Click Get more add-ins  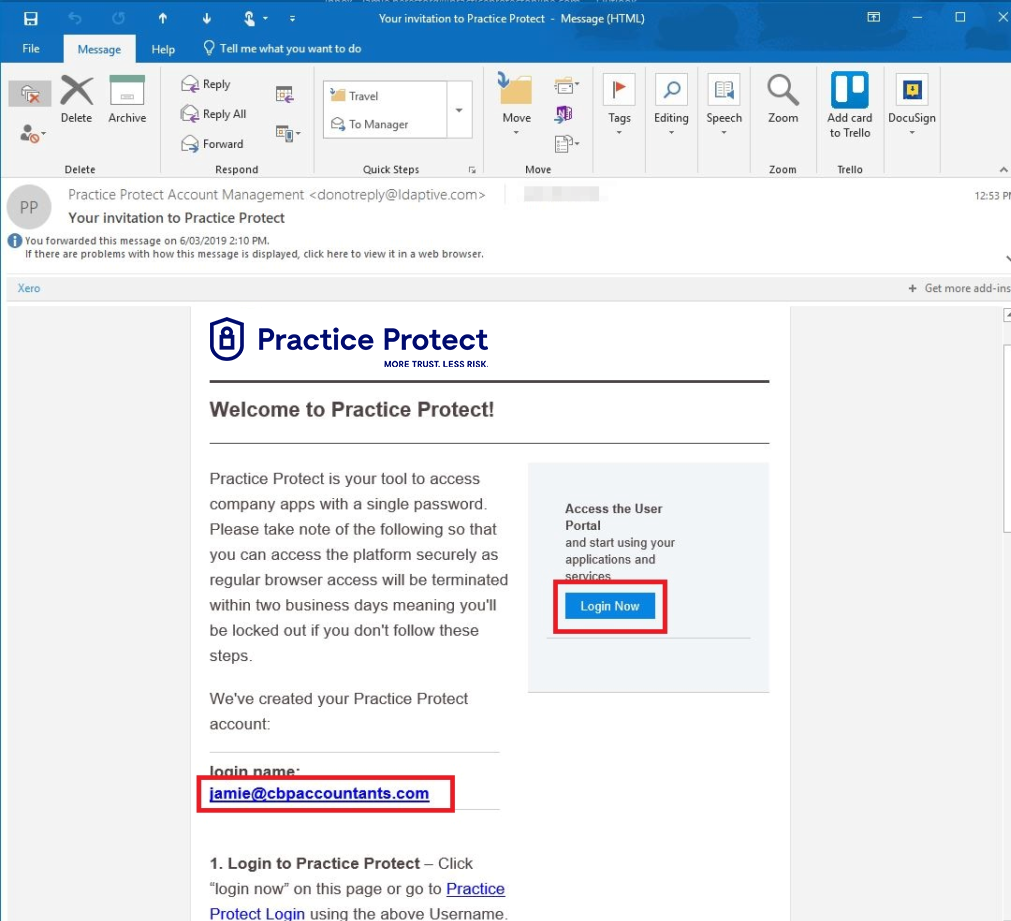coord(959,288)
